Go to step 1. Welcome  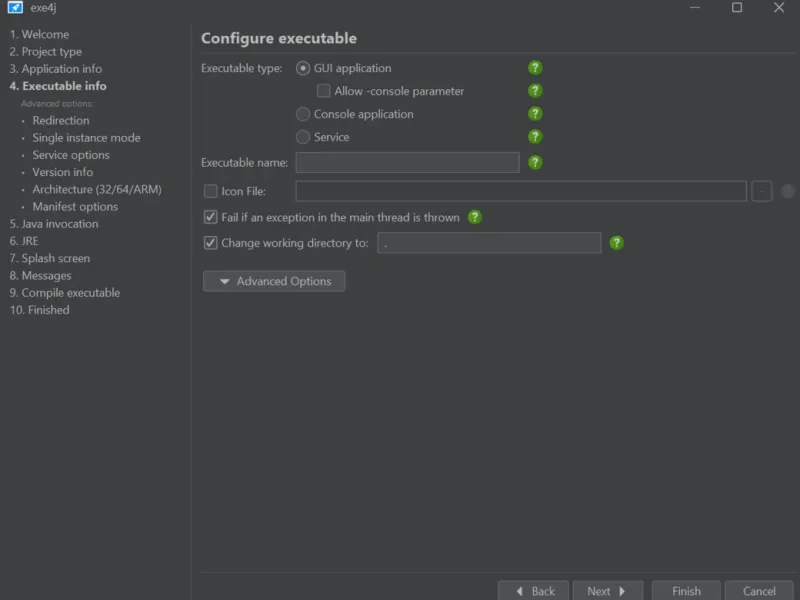pos(39,34)
